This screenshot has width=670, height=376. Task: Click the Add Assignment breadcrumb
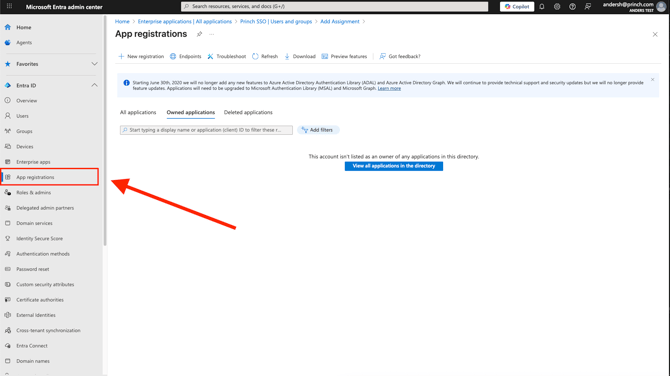340,21
